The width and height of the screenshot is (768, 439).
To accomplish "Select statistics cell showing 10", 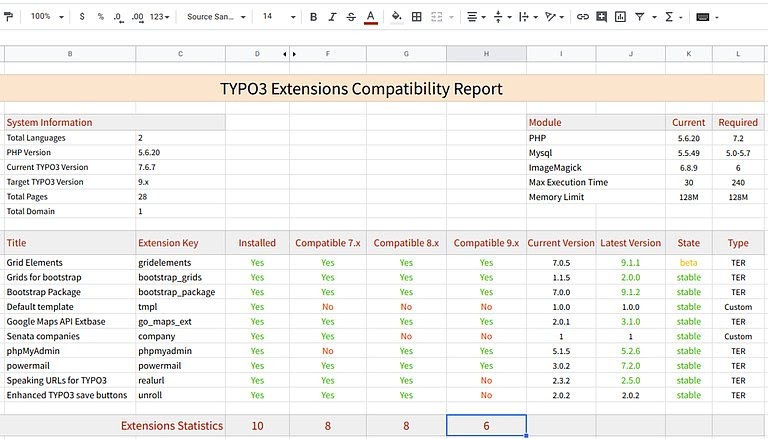I will (257, 426).
